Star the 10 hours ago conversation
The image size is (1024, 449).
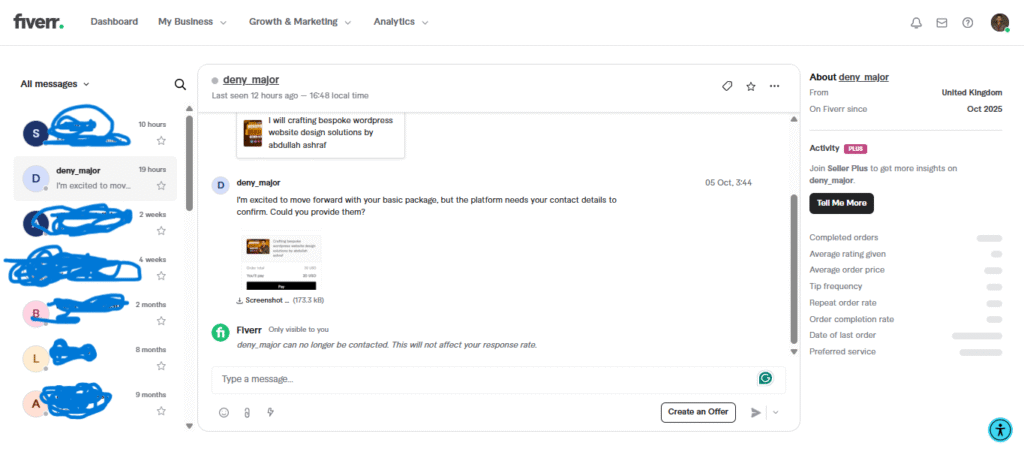pyautogui.click(x=161, y=141)
